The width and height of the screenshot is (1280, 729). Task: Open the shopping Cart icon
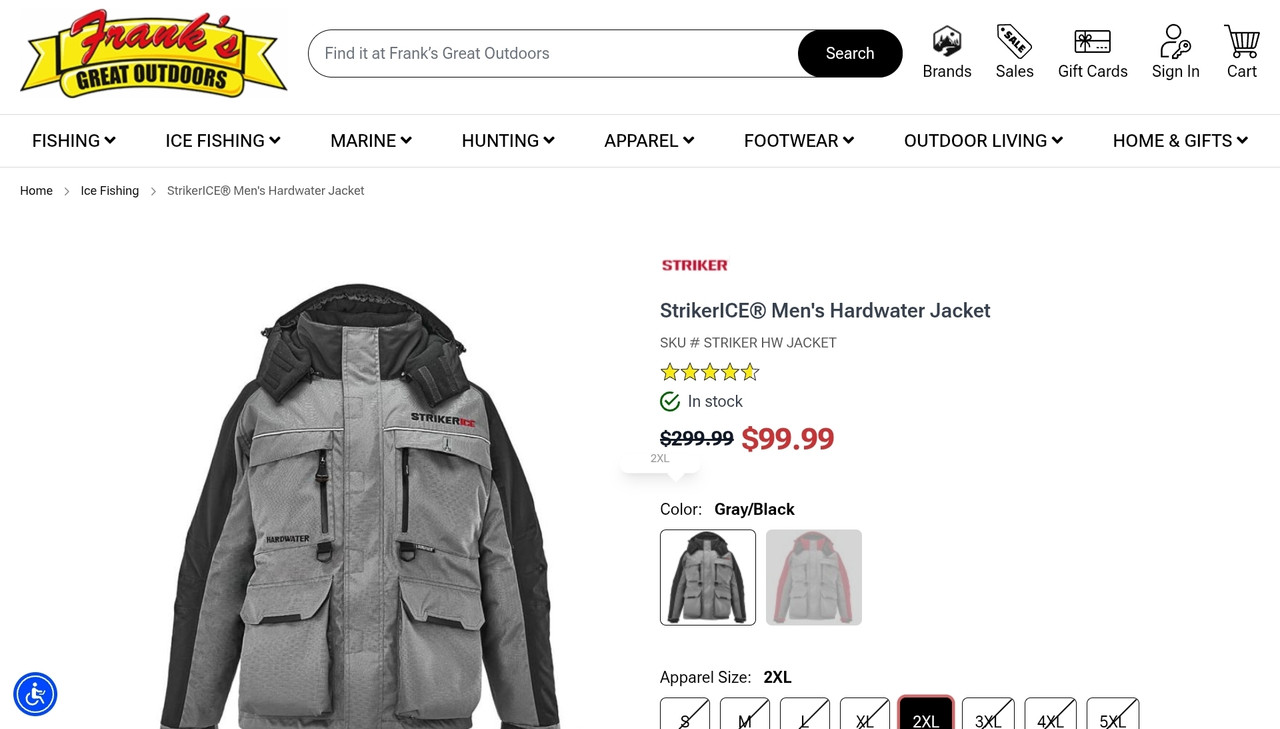1242,42
